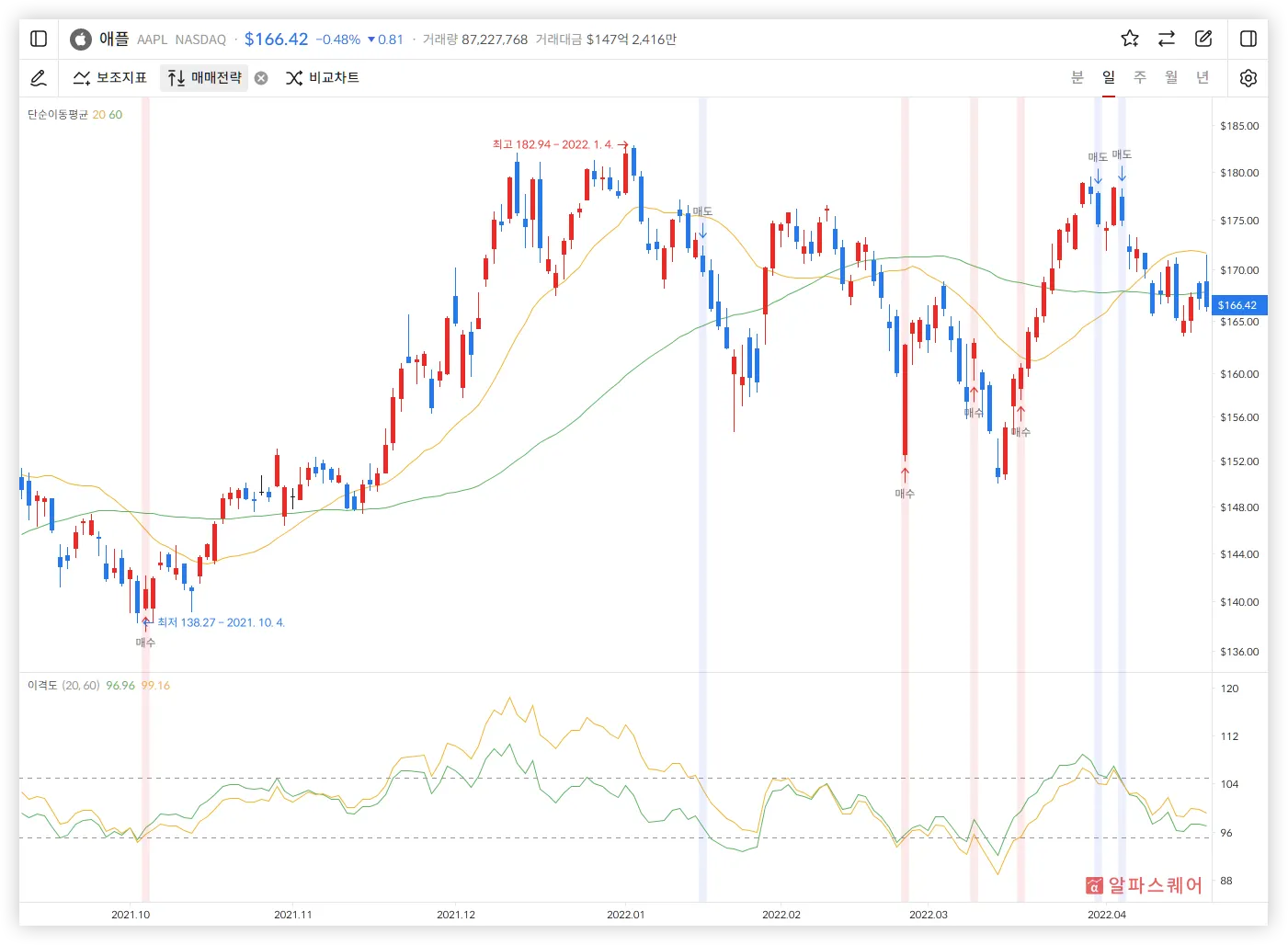This screenshot has height=945, width=1288.
Task: Click the 단순이동평균 indicator label
Action: [x=58, y=115]
